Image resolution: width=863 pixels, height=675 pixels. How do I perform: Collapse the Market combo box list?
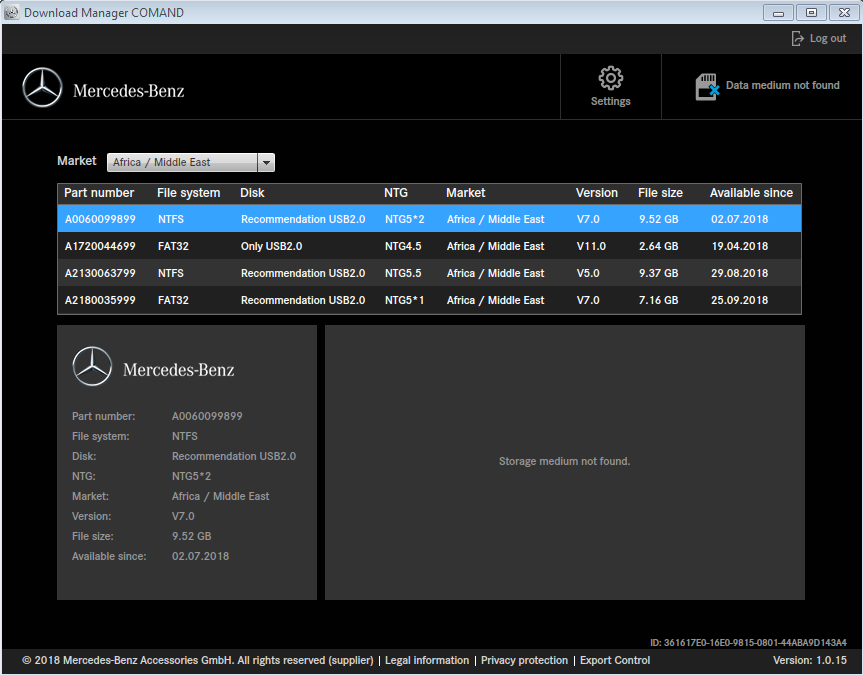tap(266, 162)
